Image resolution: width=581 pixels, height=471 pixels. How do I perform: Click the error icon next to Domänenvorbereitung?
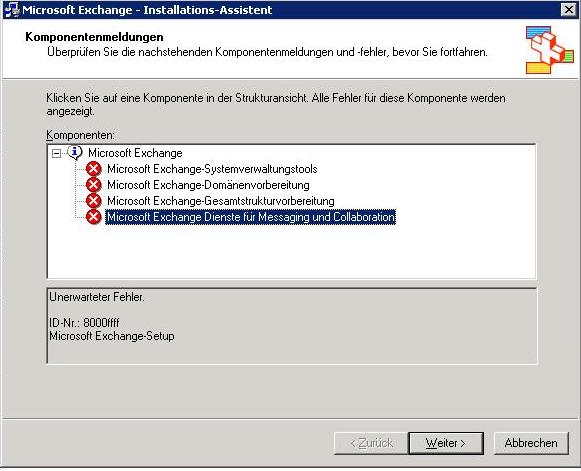pyautogui.click(x=93, y=185)
